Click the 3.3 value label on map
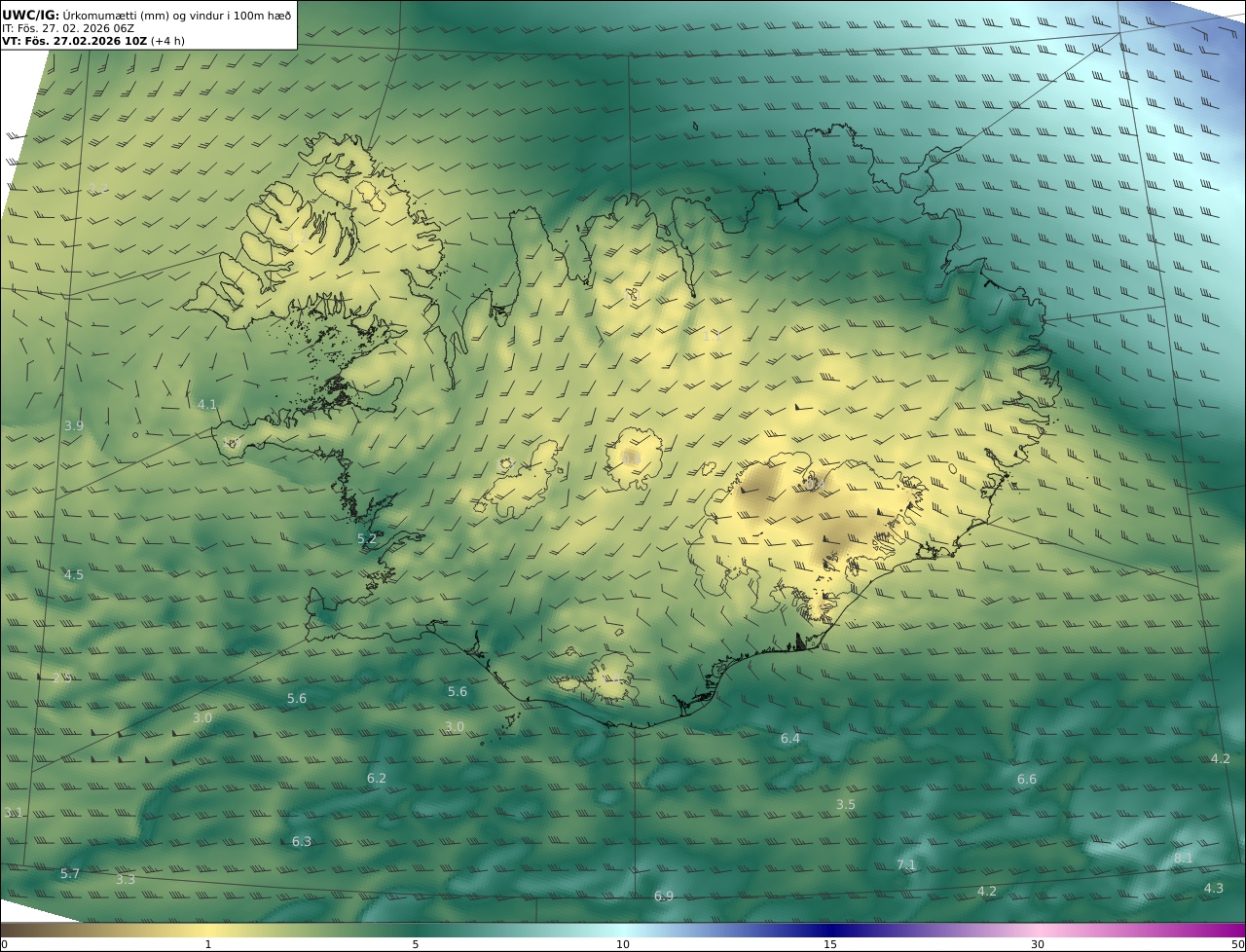The width and height of the screenshot is (1246, 952). click(x=126, y=879)
